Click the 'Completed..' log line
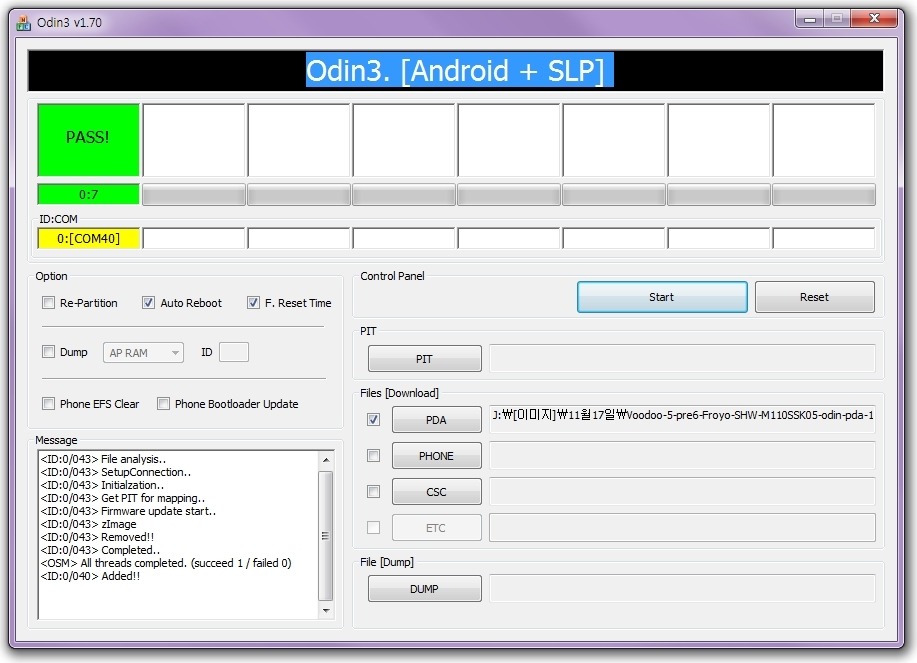Image resolution: width=917 pixels, height=663 pixels. pyautogui.click(x=100, y=550)
